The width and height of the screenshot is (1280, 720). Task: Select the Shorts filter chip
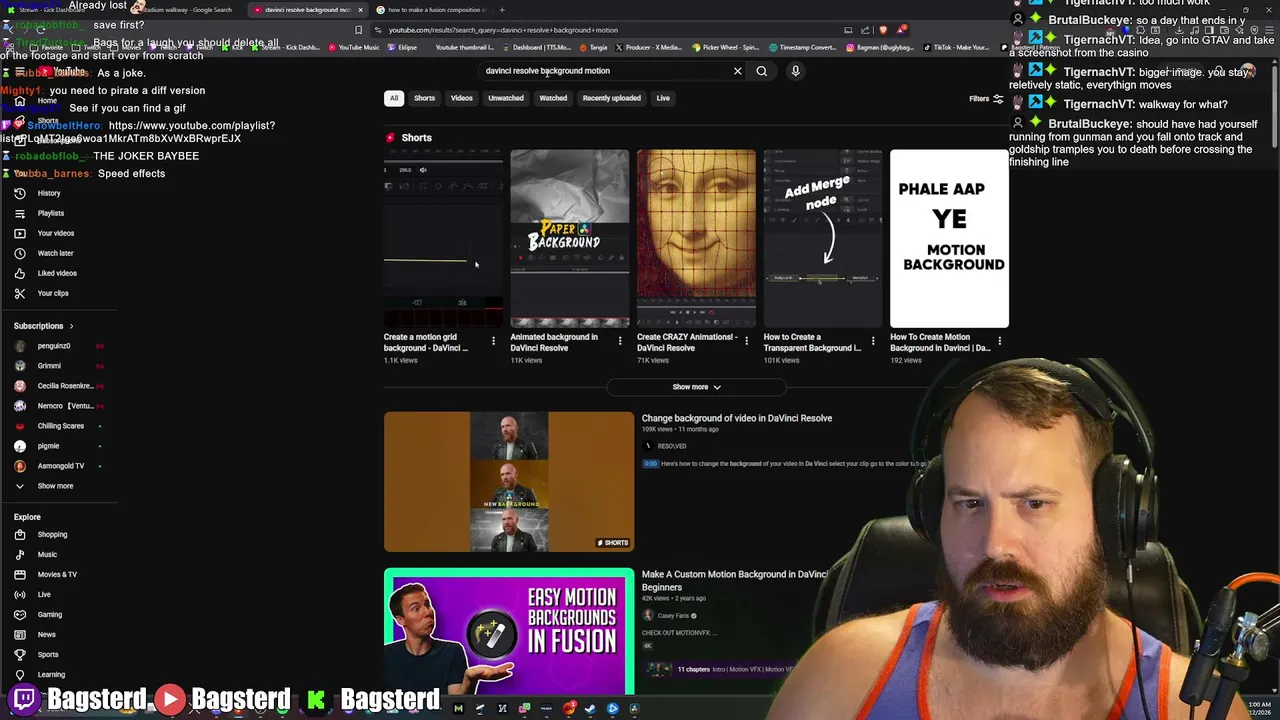click(424, 98)
